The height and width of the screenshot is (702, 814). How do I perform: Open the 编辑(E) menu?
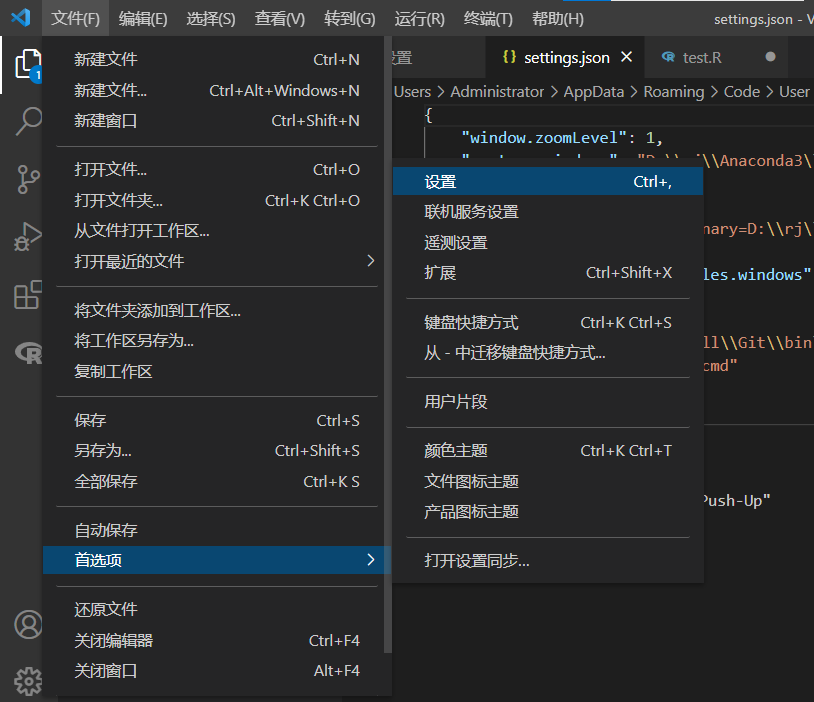[144, 18]
